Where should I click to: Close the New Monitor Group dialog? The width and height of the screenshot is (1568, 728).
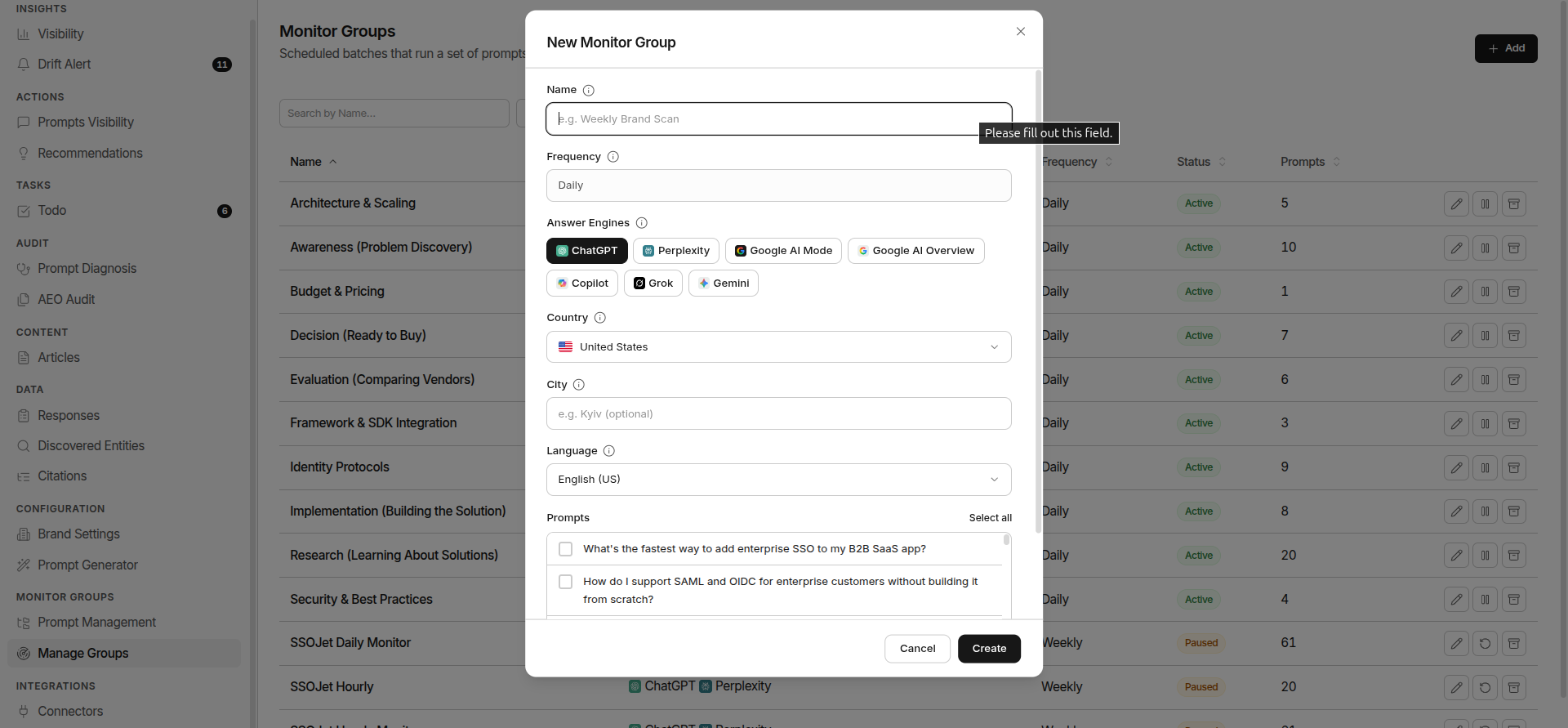click(1020, 32)
